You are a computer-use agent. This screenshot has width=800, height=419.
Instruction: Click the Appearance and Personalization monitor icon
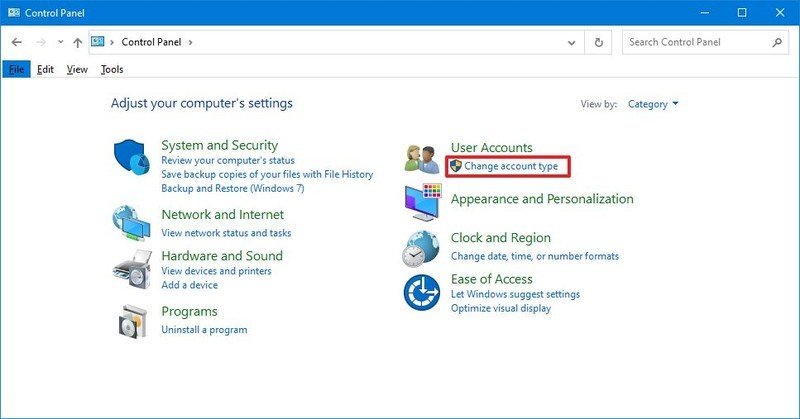(423, 202)
